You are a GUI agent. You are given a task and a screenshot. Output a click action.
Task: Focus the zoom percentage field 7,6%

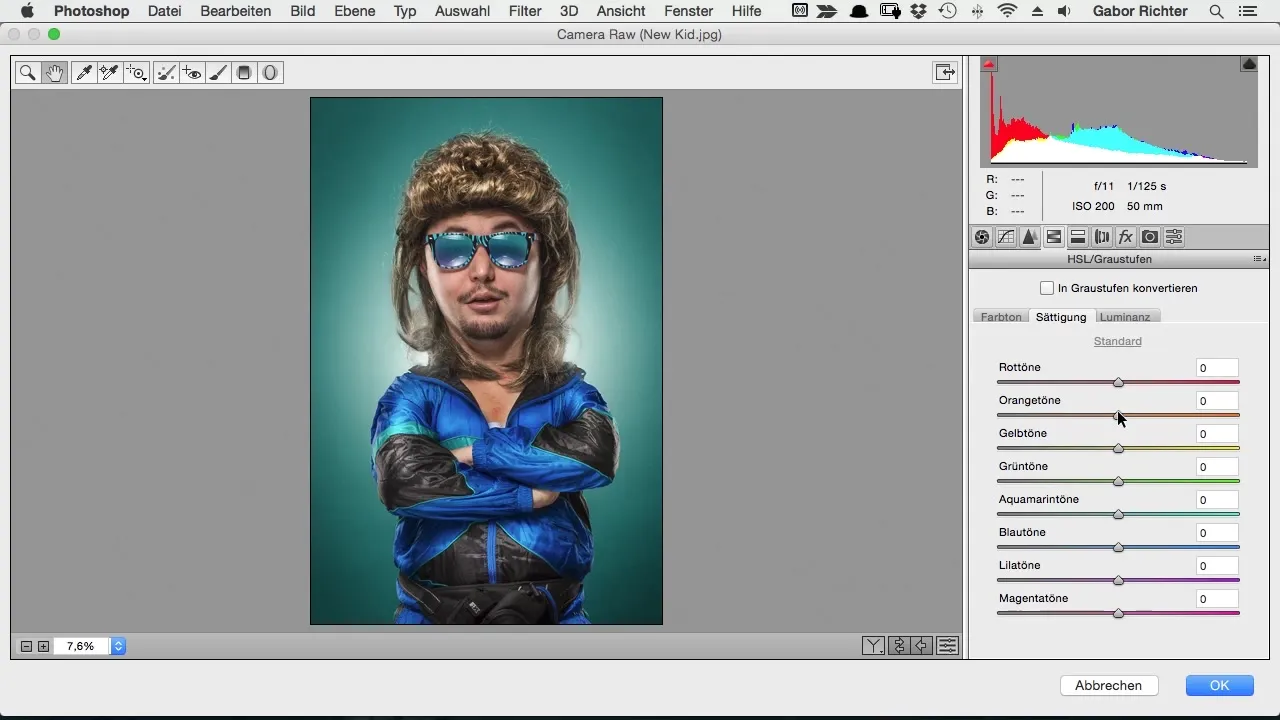pos(81,646)
